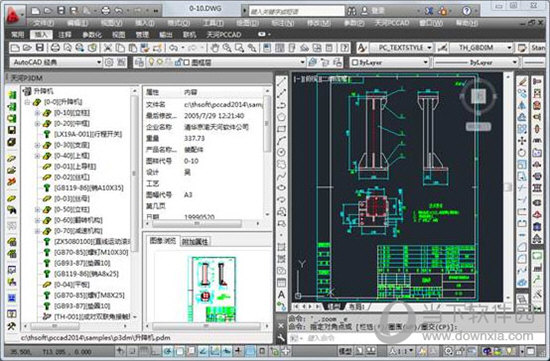Screen dimensions: 550x361
Task: Open layer properties manager icon
Action: 139,62
